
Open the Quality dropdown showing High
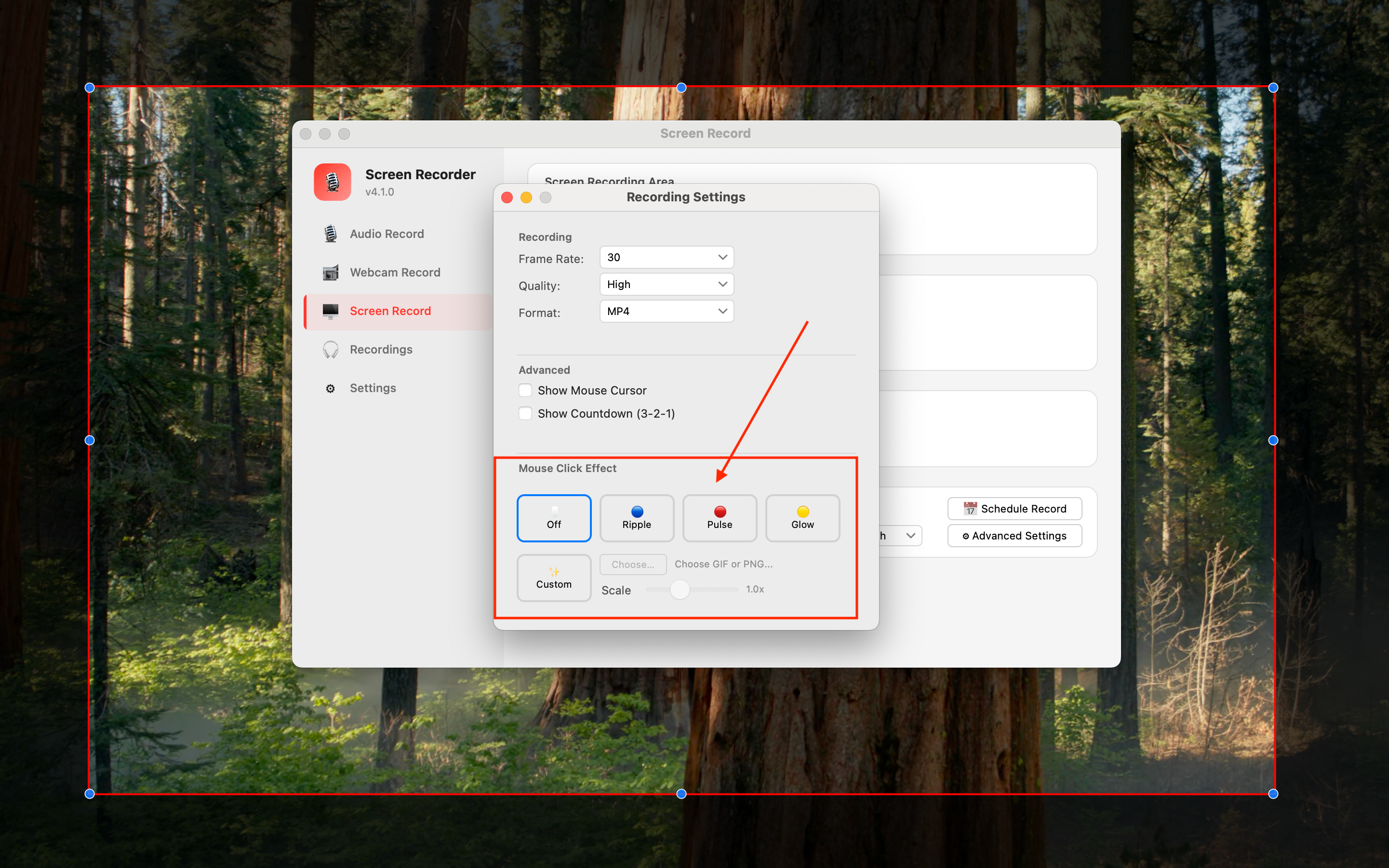click(x=667, y=284)
